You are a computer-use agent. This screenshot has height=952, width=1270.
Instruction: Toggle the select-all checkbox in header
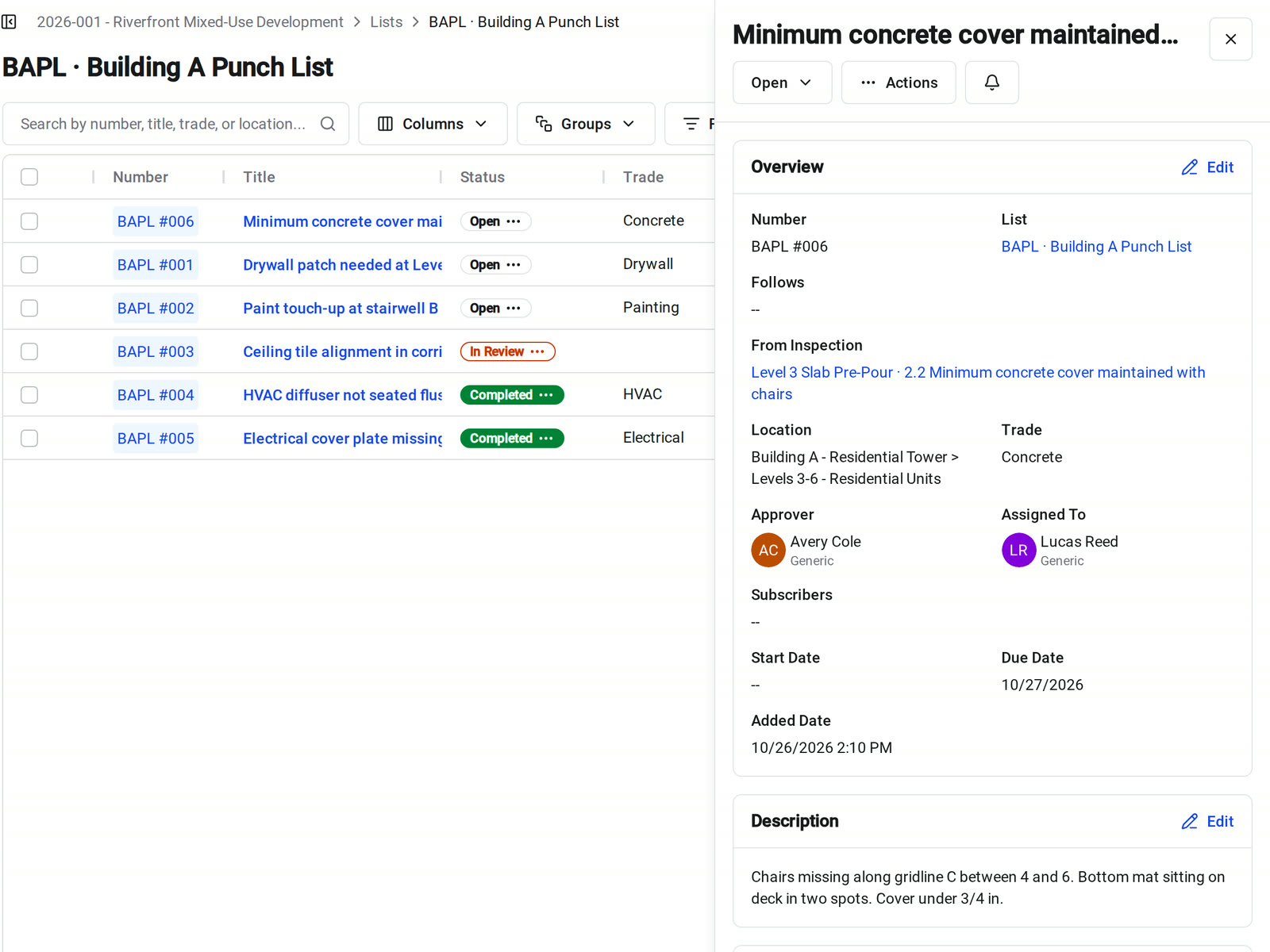(x=29, y=177)
